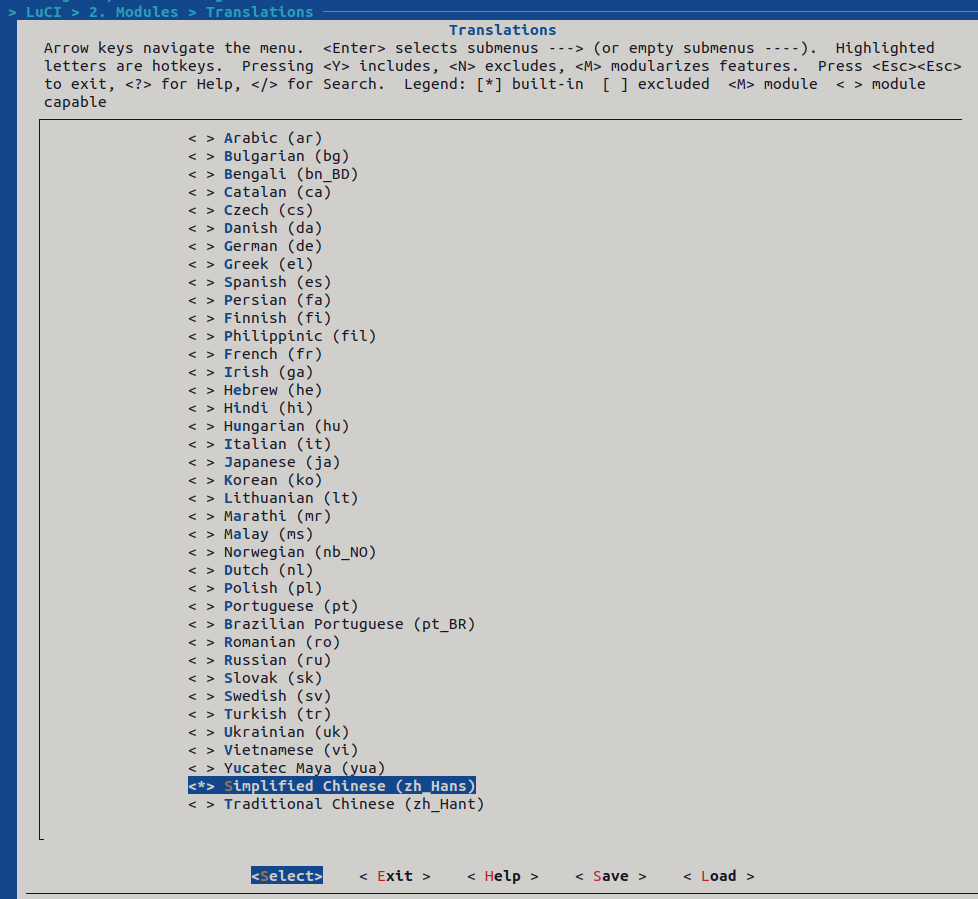Click the Translations breadcrumb entry

(259, 12)
